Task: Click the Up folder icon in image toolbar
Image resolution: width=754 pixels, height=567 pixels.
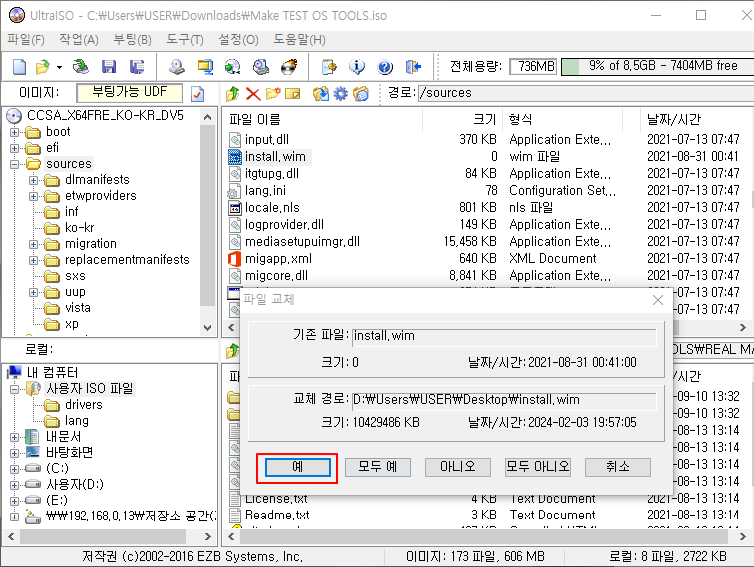Action: pyautogui.click(x=233, y=93)
